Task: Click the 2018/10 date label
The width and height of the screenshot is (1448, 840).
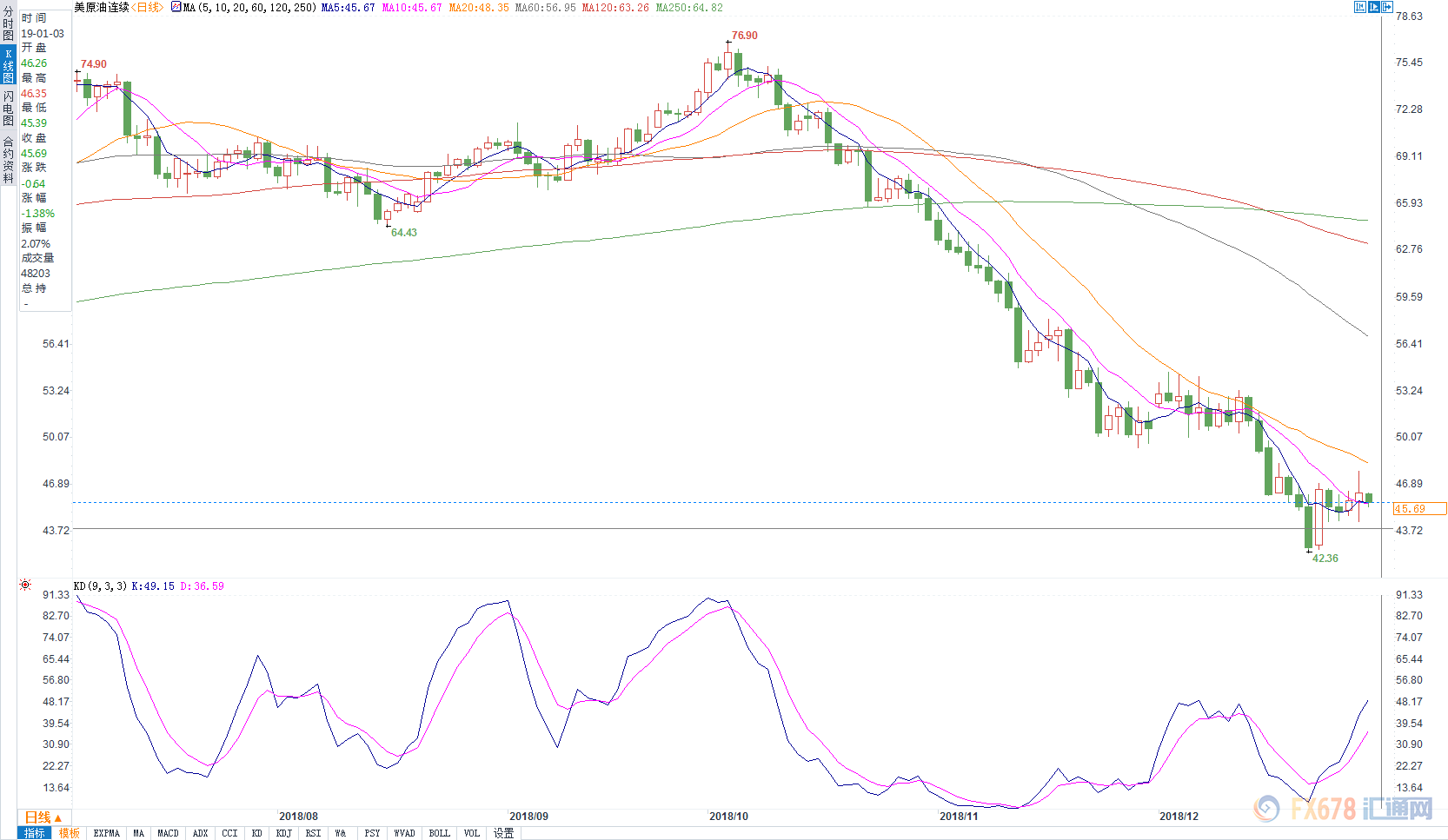Action: point(728,817)
